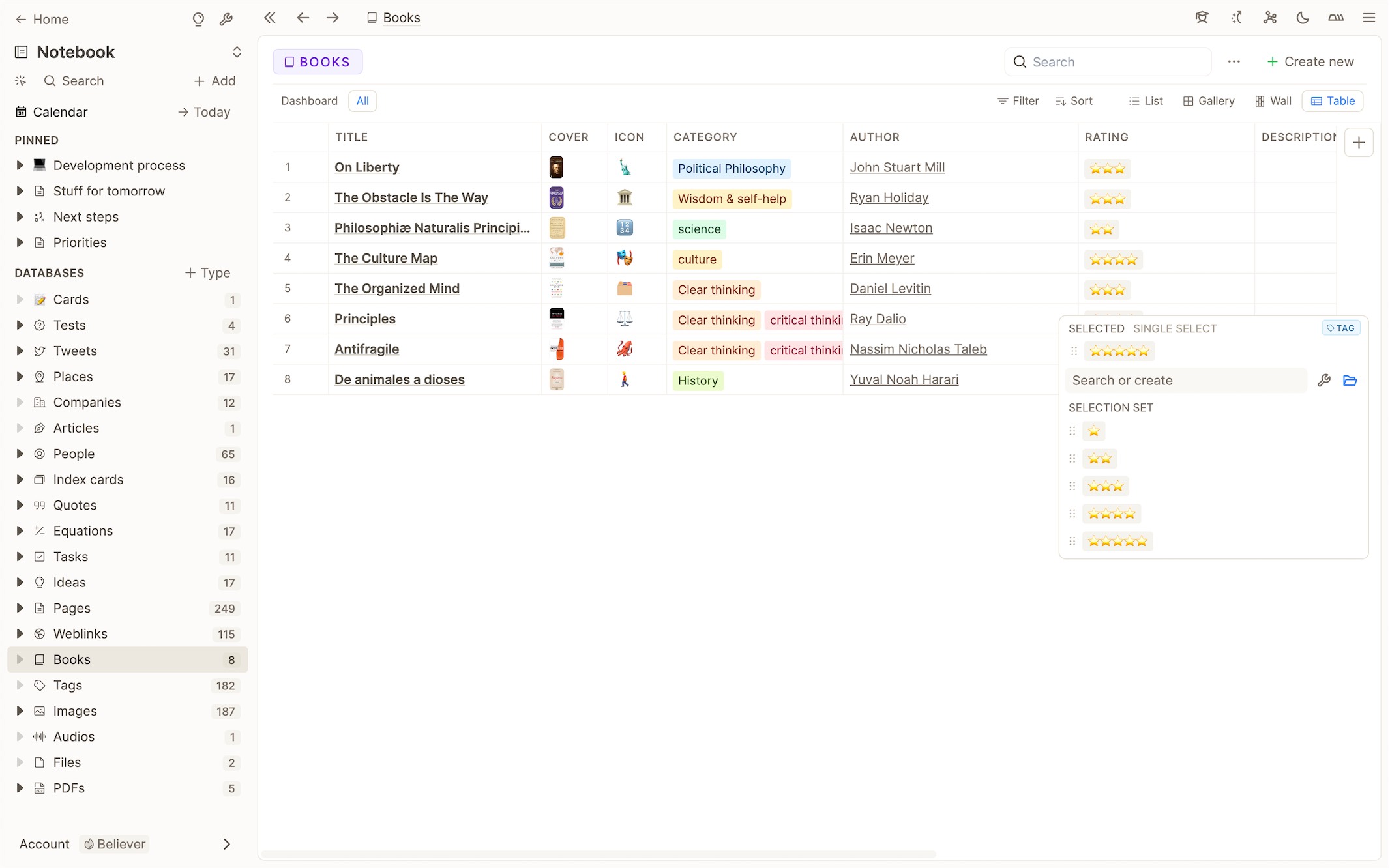Choose the two-star rating option
The image size is (1390, 868).
[1099, 459]
